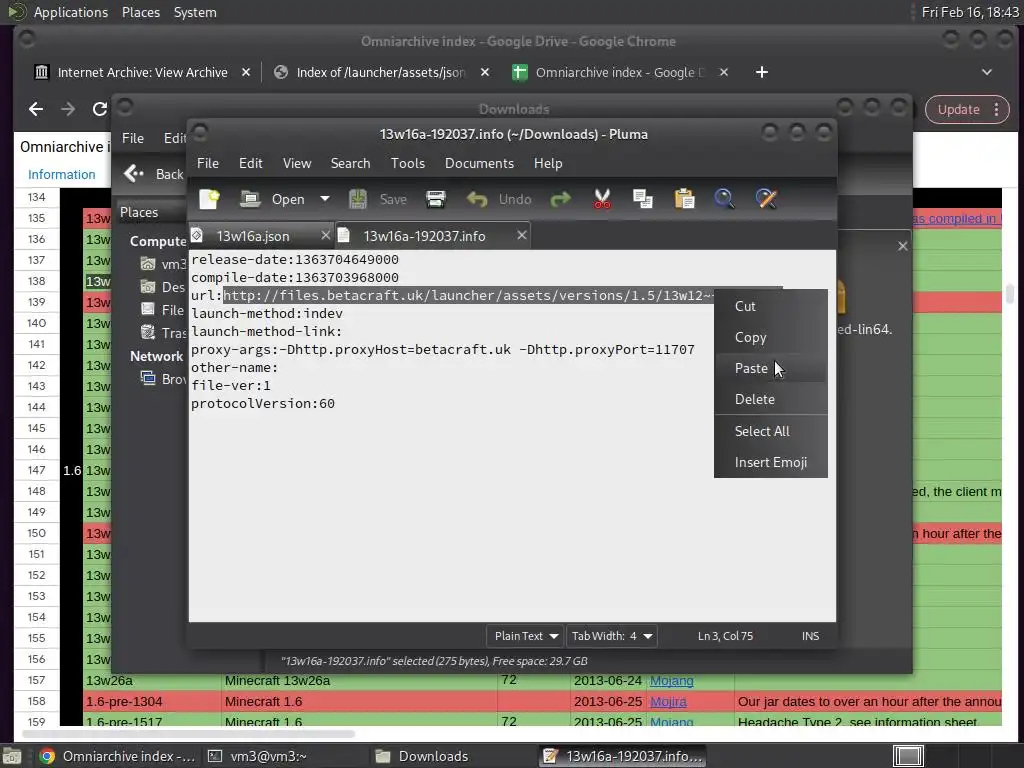Switch to Internet Archive: View Archive Chrome tab
The height and width of the screenshot is (768, 1024).
(x=142, y=72)
